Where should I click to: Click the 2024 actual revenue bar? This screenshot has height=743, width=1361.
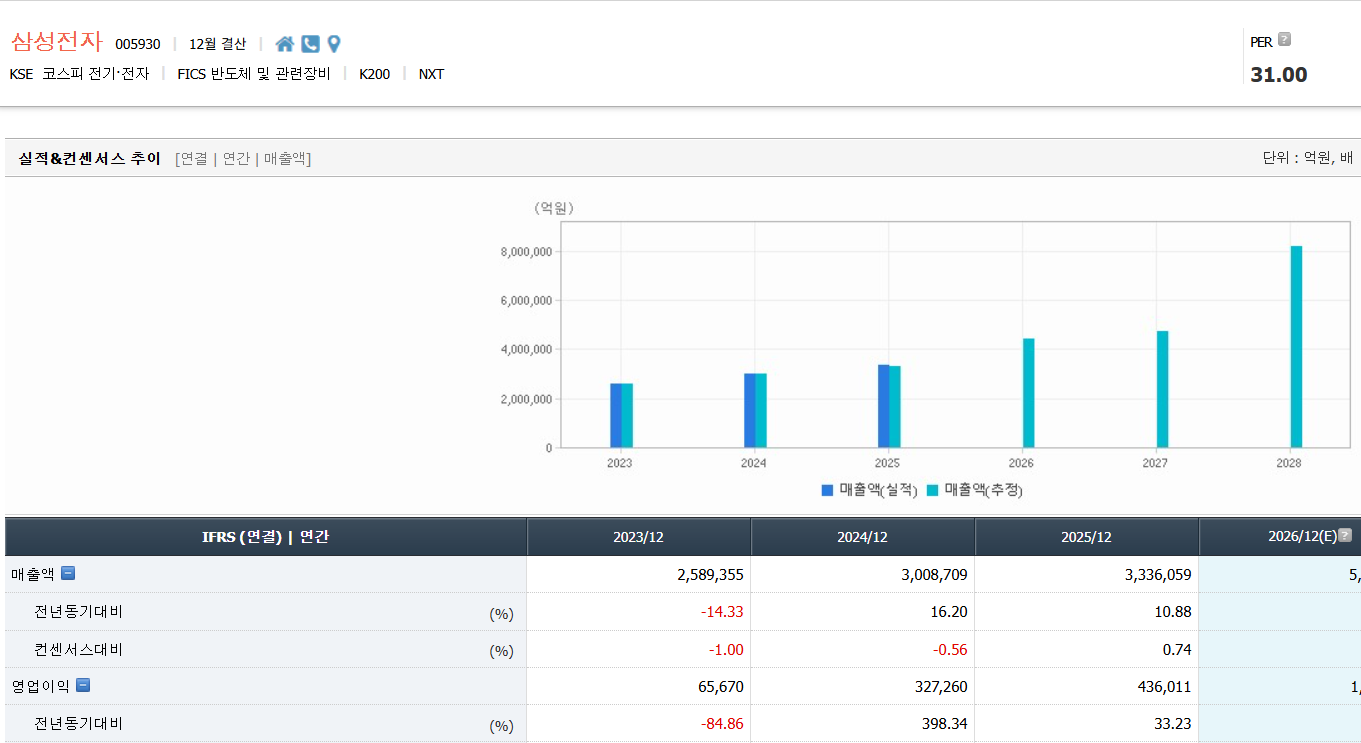point(750,410)
